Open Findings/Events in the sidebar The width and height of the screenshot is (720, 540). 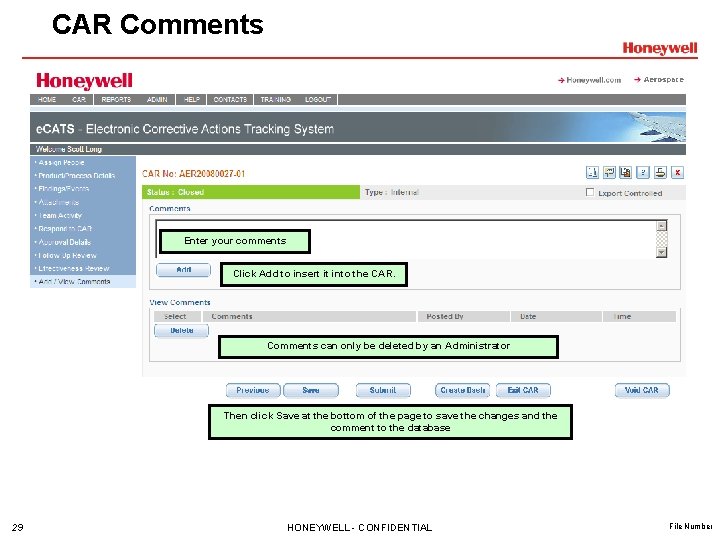[x=62, y=189]
